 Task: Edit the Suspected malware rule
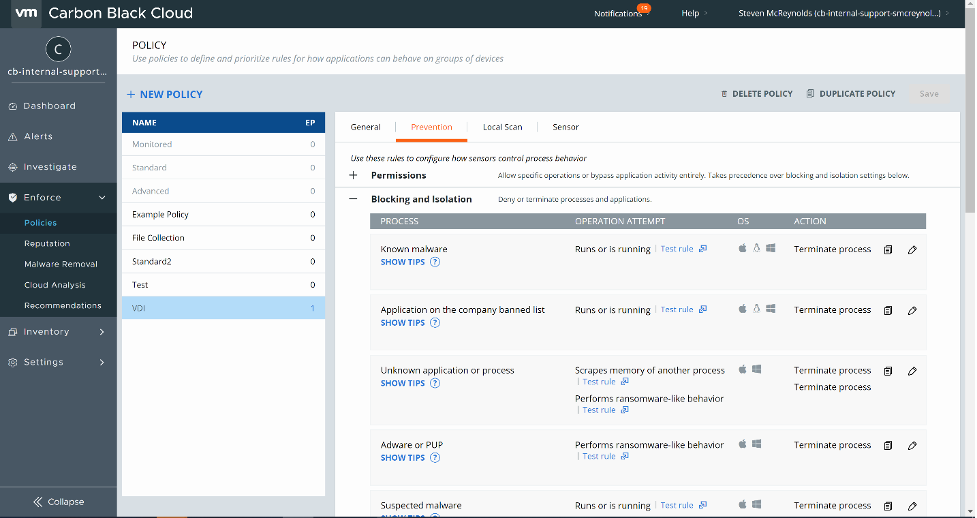pyautogui.click(x=912, y=506)
